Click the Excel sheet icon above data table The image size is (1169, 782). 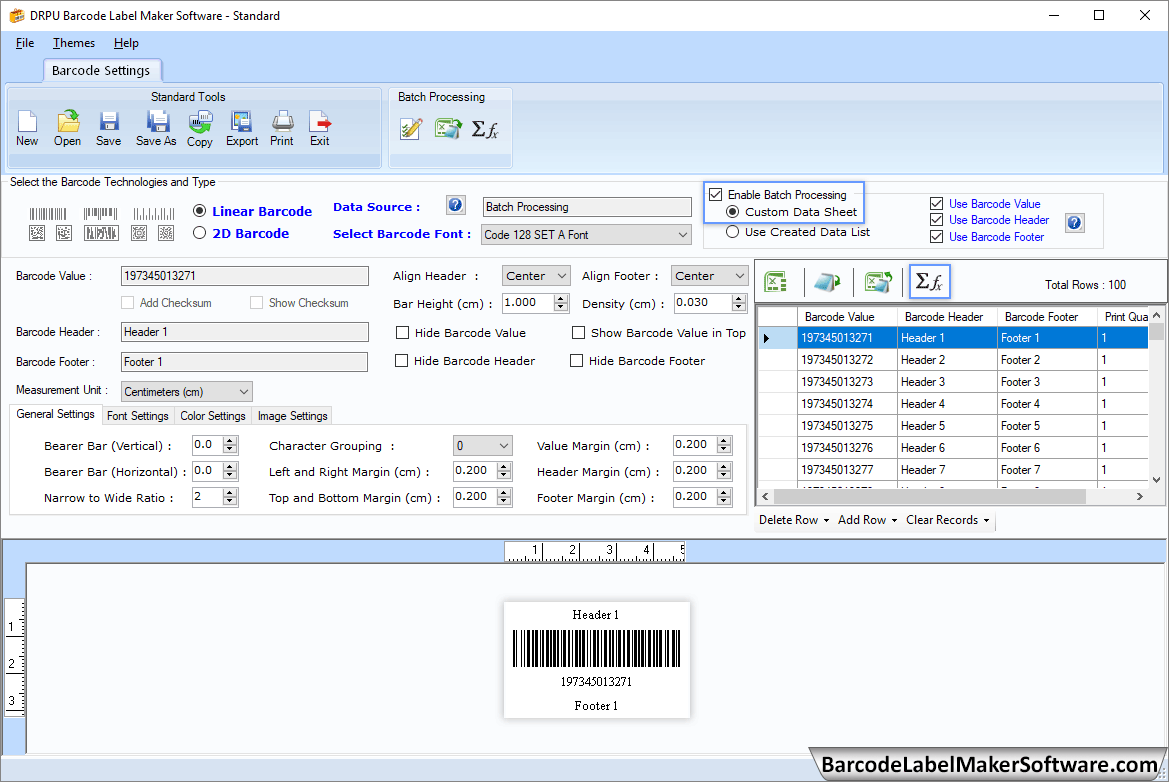(776, 283)
